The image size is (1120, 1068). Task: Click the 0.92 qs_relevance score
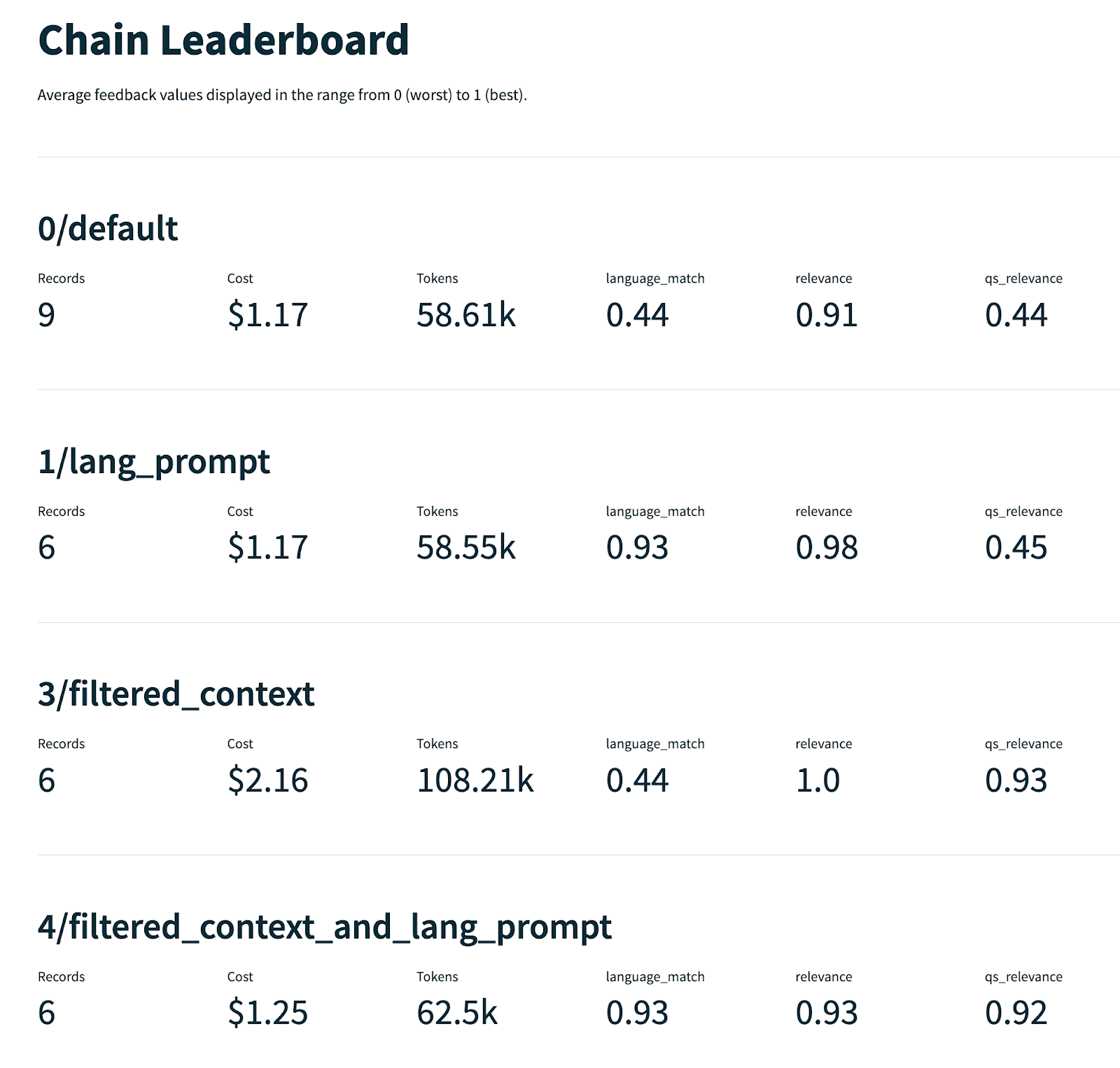click(1016, 1013)
